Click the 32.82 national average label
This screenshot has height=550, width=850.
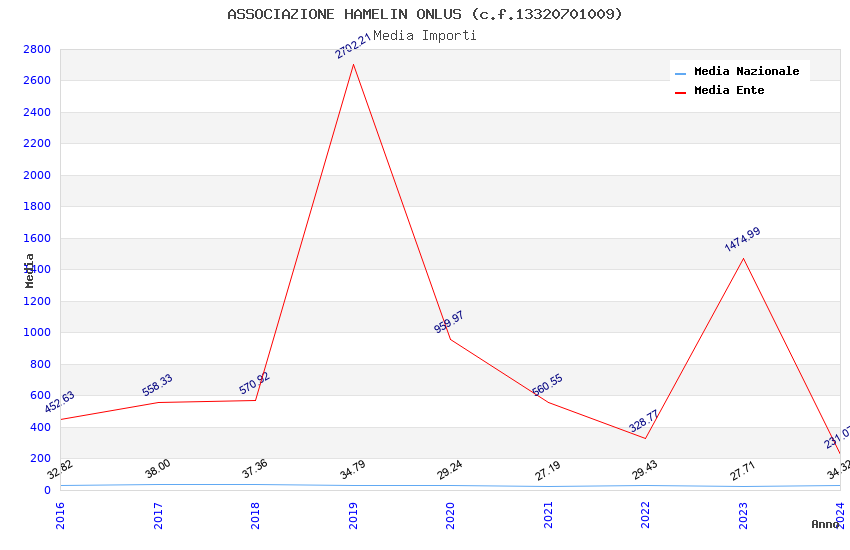click(x=60, y=470)
